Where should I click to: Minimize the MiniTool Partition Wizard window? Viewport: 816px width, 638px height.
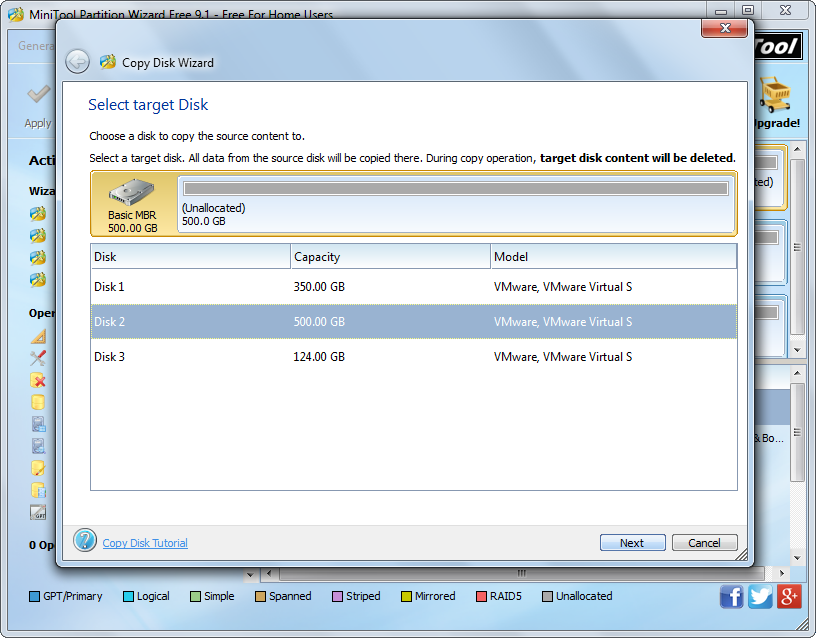click(721, 10)
